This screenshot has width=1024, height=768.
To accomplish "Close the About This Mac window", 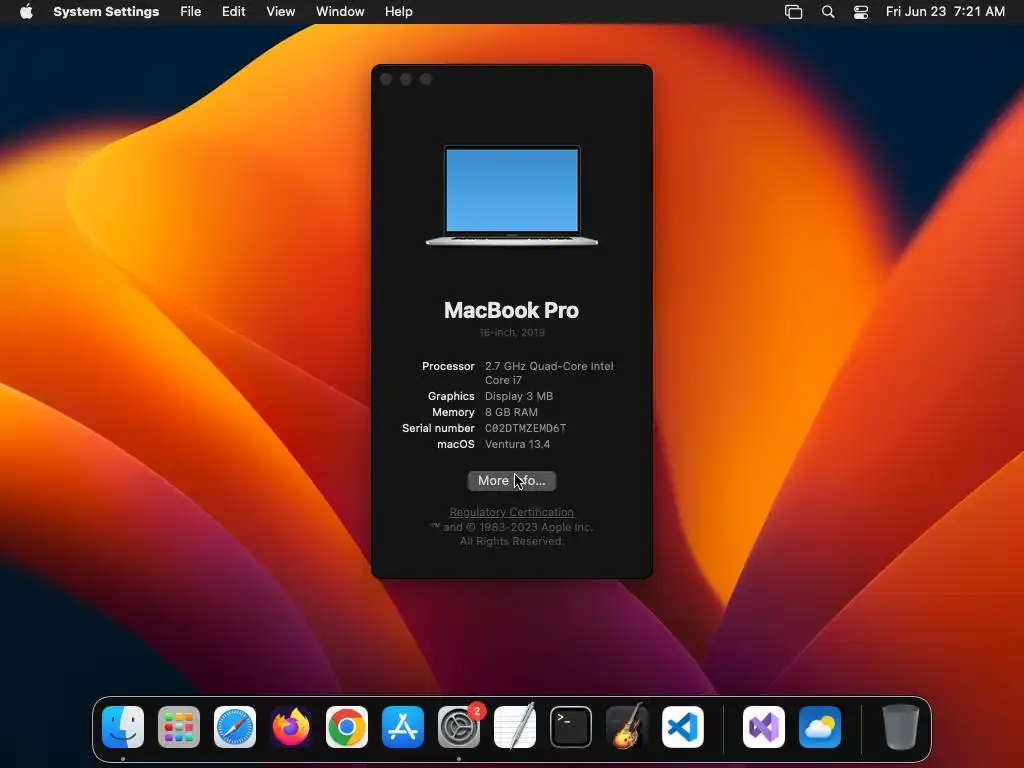I will click(x=386, y=79).
